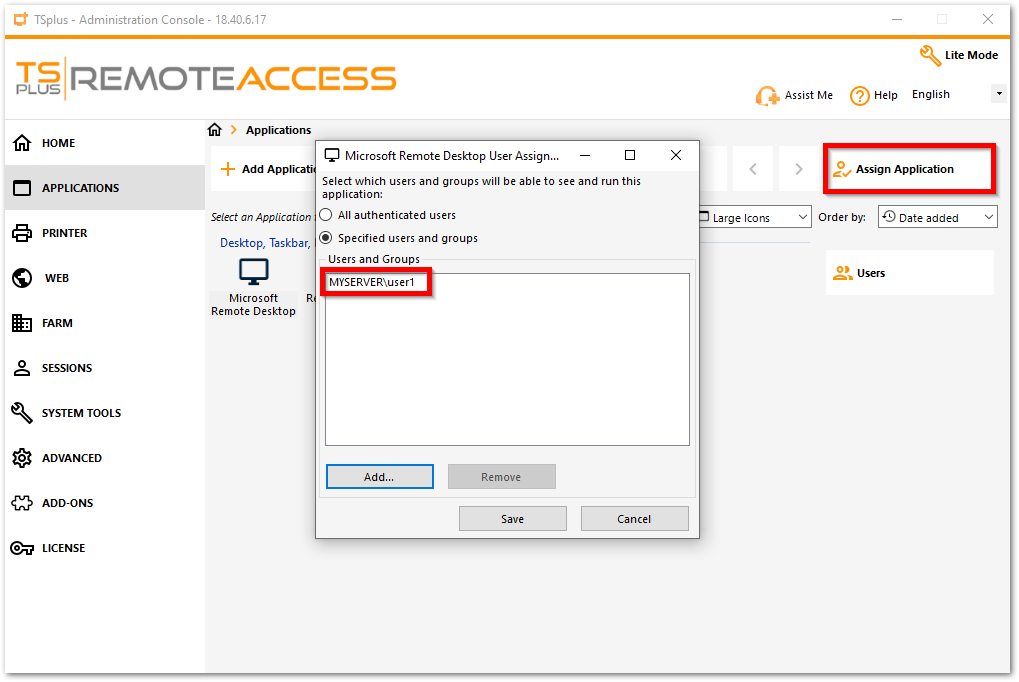Click the Lite Mode wrench icon
The image size is (1019, 682).
(x=929, y=55)
